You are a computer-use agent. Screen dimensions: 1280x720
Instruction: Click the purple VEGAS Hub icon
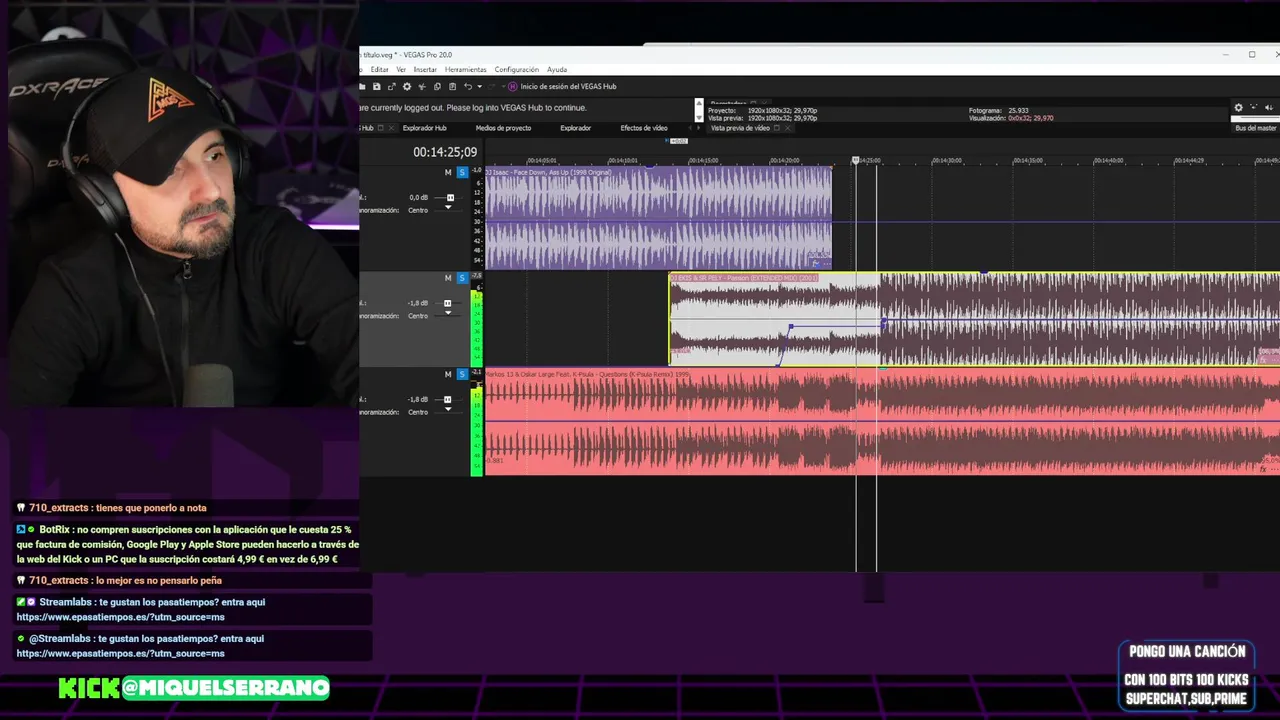[512, 87]
